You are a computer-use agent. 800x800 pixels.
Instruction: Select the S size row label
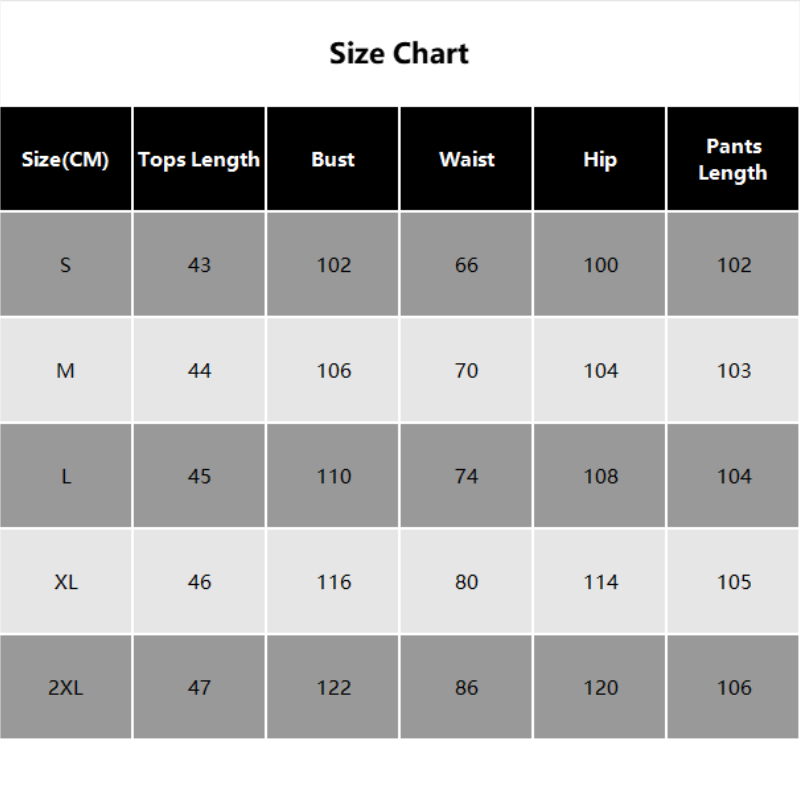coord(66,265)
